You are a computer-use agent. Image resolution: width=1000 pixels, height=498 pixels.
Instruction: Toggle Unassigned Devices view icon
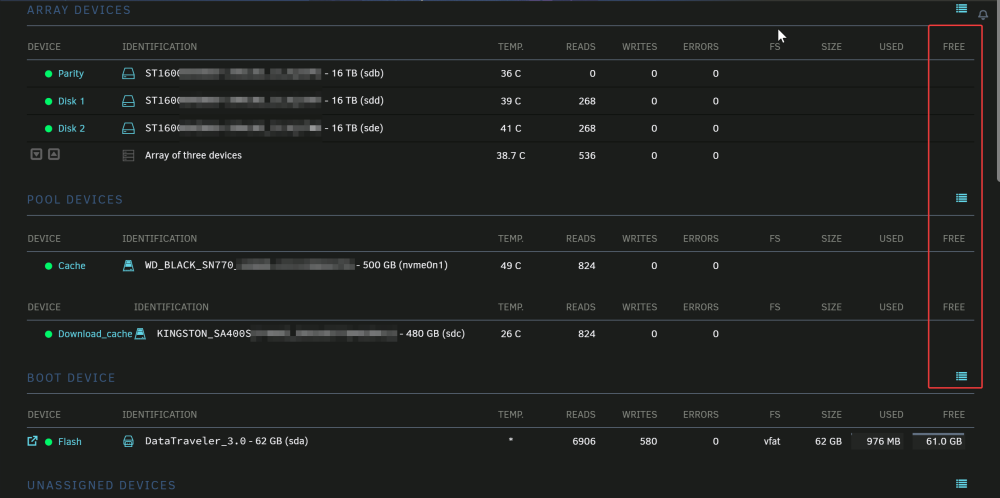point(961,484)
